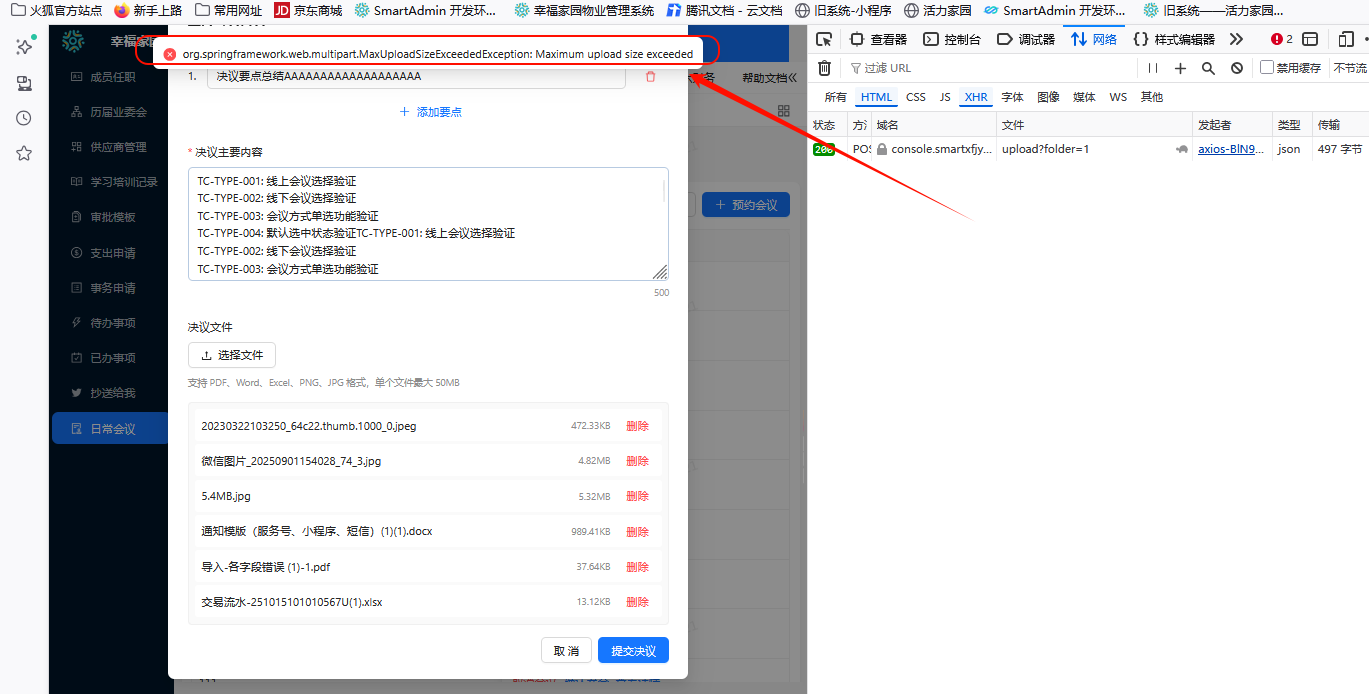Pause network traffic recording
This screenshot has width=1369, height=694.
pyautogui.click(x=1153, y=68)
